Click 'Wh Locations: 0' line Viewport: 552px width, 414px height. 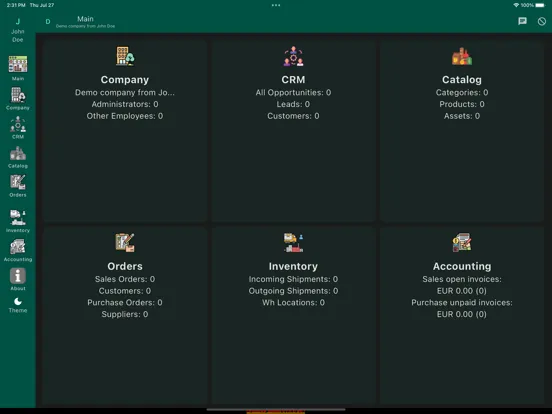pos(293,303)
